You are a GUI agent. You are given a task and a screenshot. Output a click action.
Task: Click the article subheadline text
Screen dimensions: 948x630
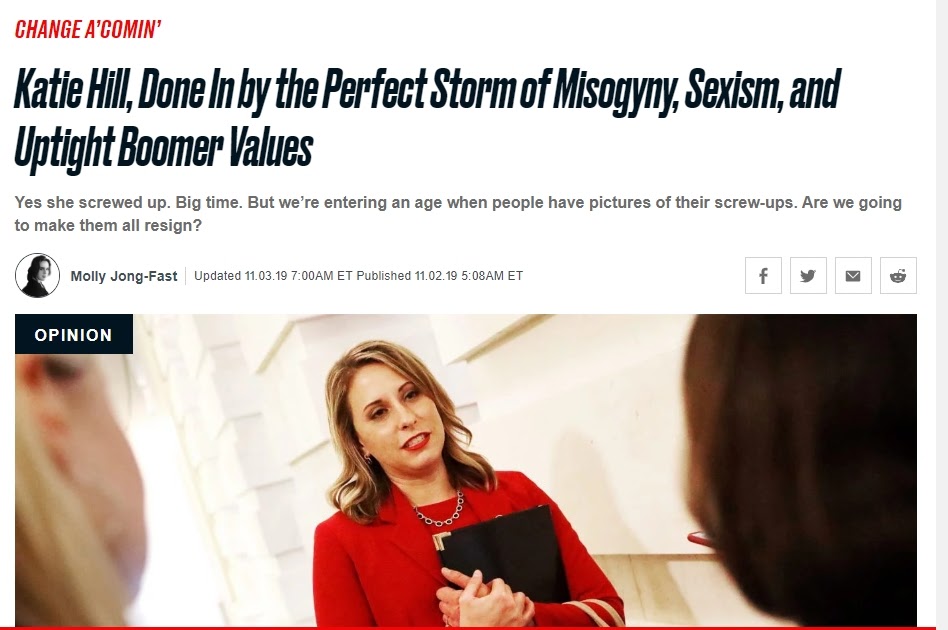pyautogui.click(x=458, y=213)
